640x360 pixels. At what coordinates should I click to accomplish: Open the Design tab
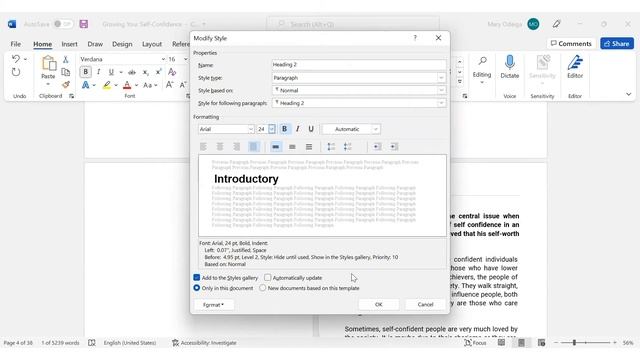click(122, 44)
